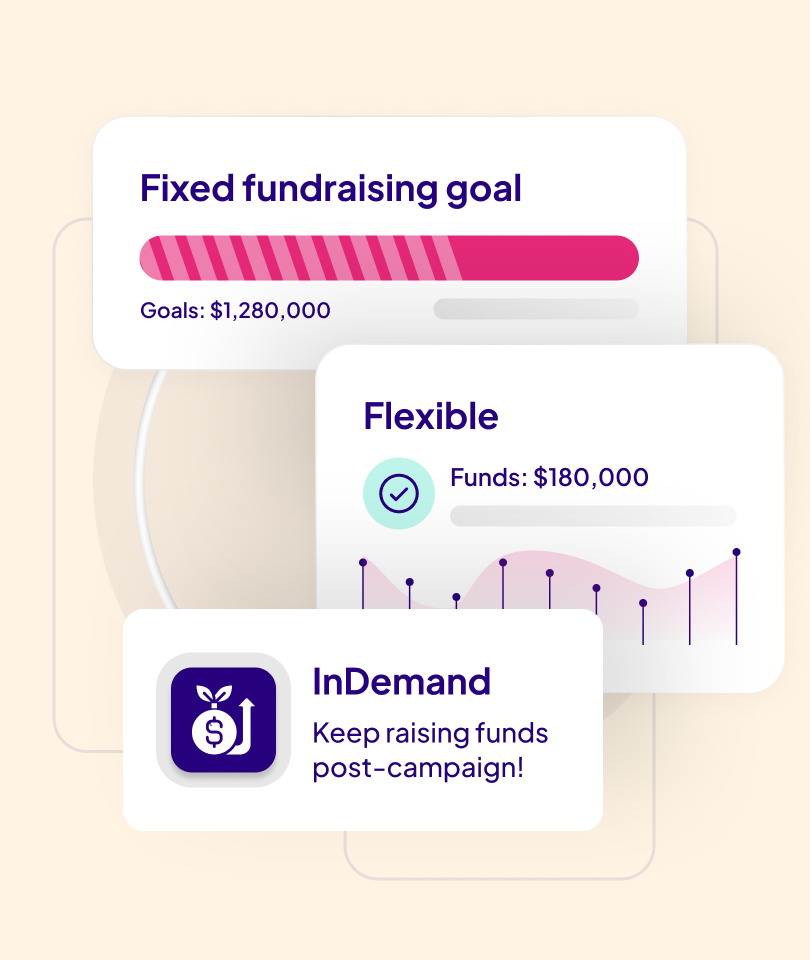
Task: Click the highest chart data point on the far right
Action: [x=737, y=552]
